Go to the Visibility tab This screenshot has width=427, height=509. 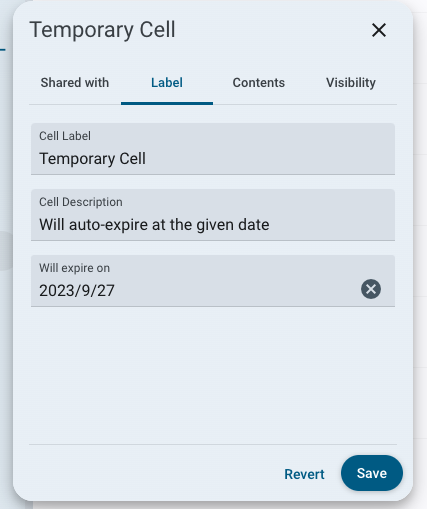[x=351, y=83]
